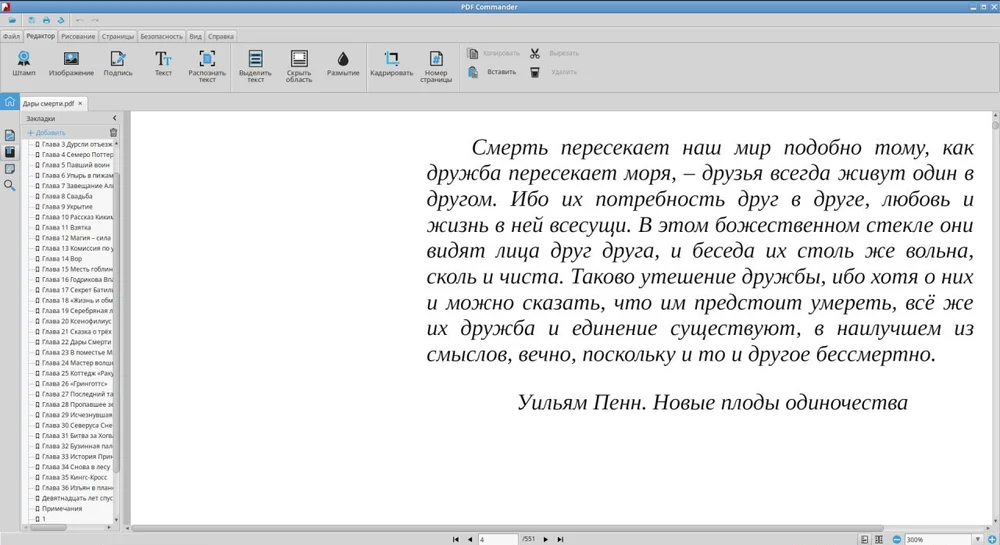Print document using printer icon
Screen dimensions: 1000x545
46,20
